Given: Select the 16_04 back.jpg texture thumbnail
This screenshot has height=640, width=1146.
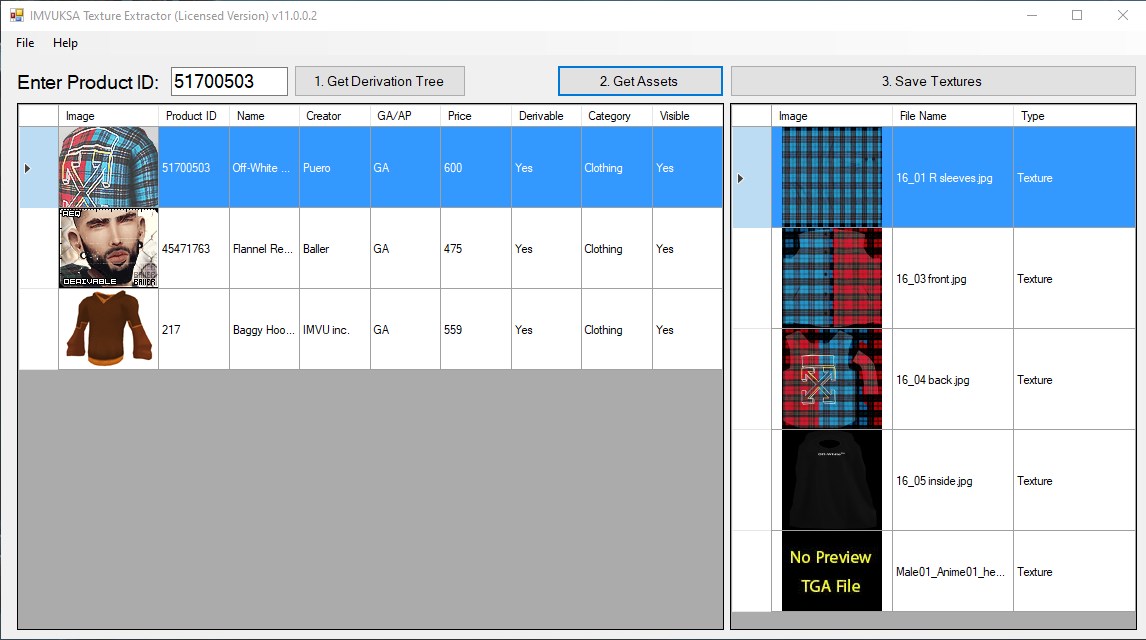Looking at the screenshot, I should pos(830,379).
